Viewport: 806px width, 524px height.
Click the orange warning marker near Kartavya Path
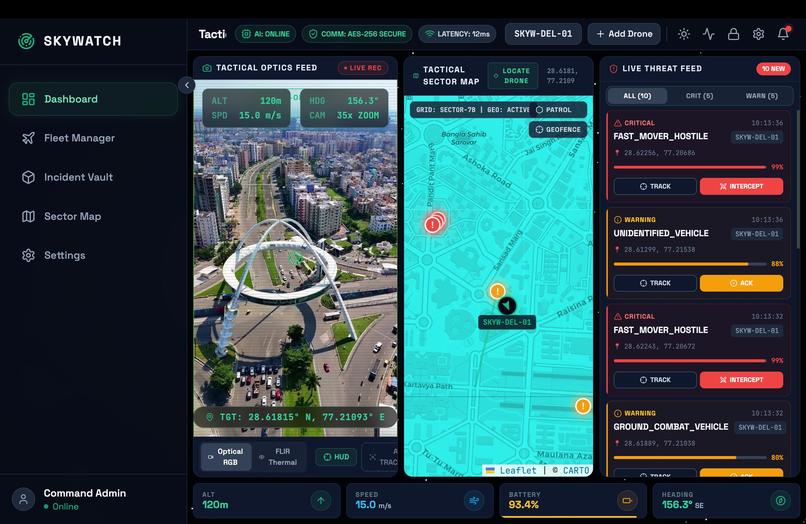click(x=582, y=406)
